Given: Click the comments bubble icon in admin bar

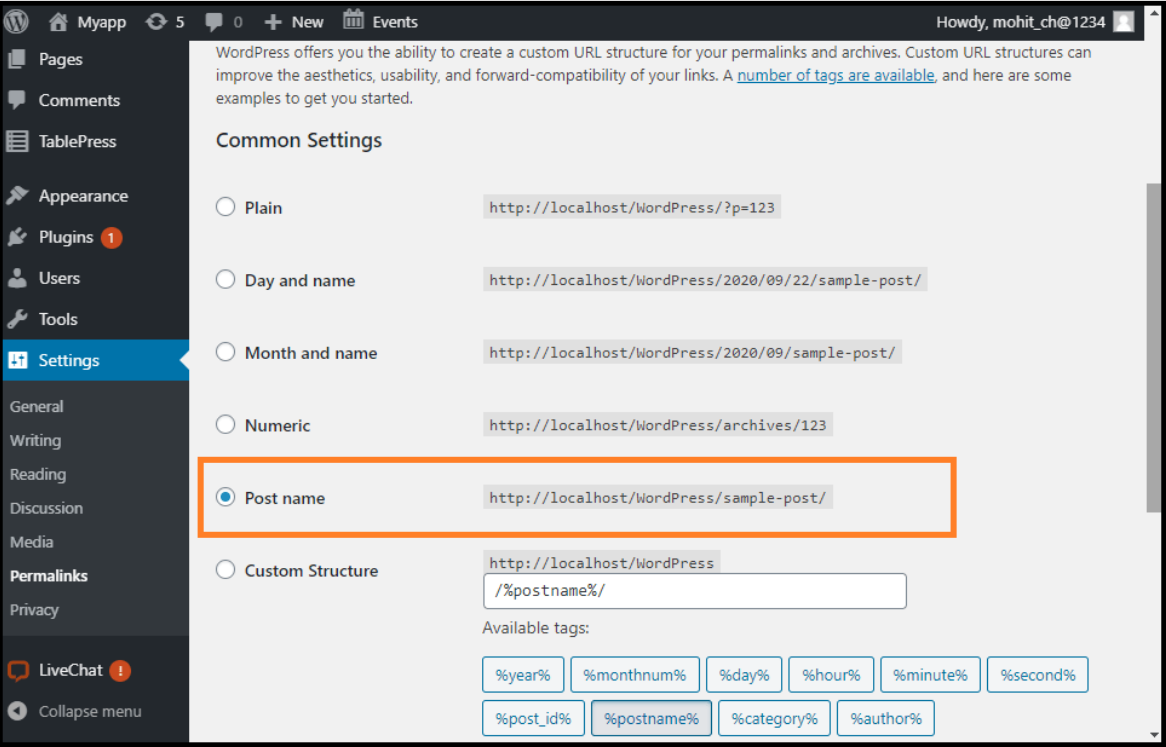Looking at the screenshot, I should point(215,20).
